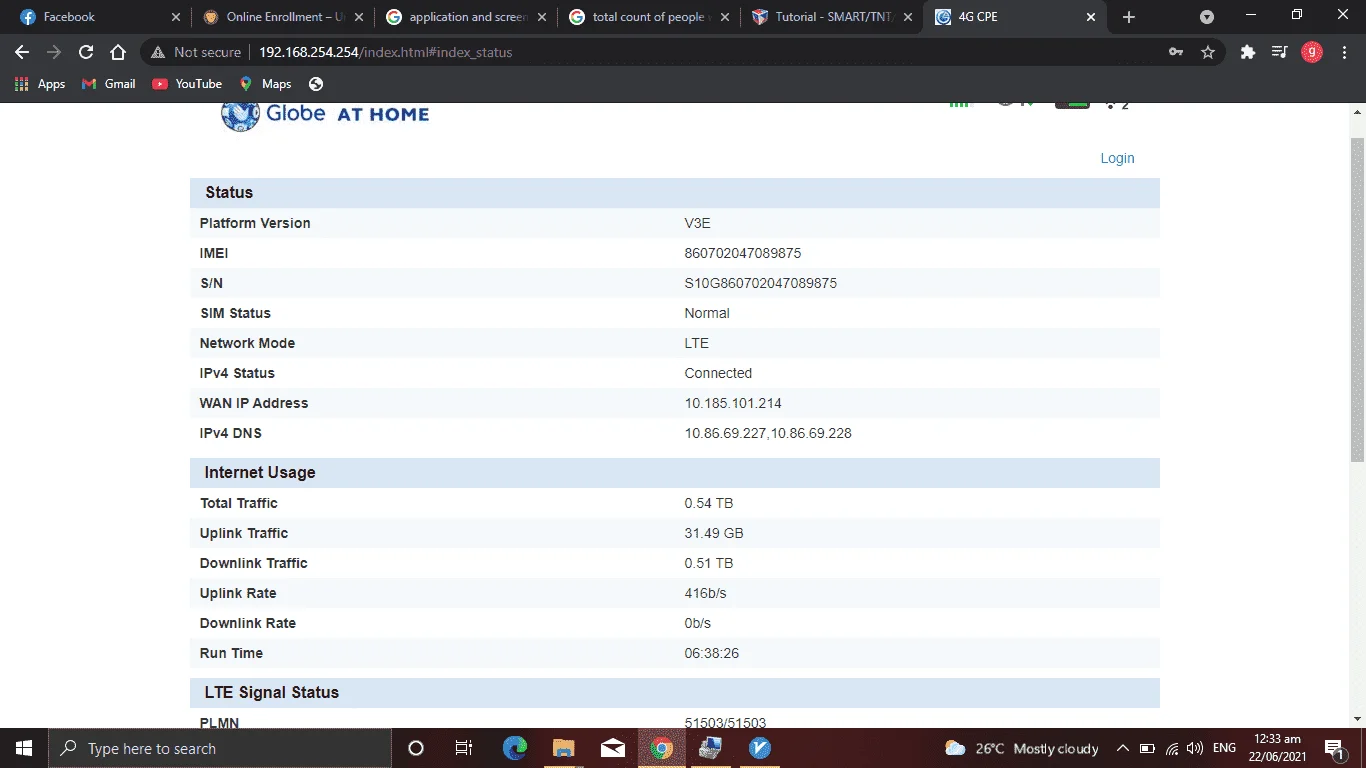Open the Maps bookmark

[x=265, y=84]
